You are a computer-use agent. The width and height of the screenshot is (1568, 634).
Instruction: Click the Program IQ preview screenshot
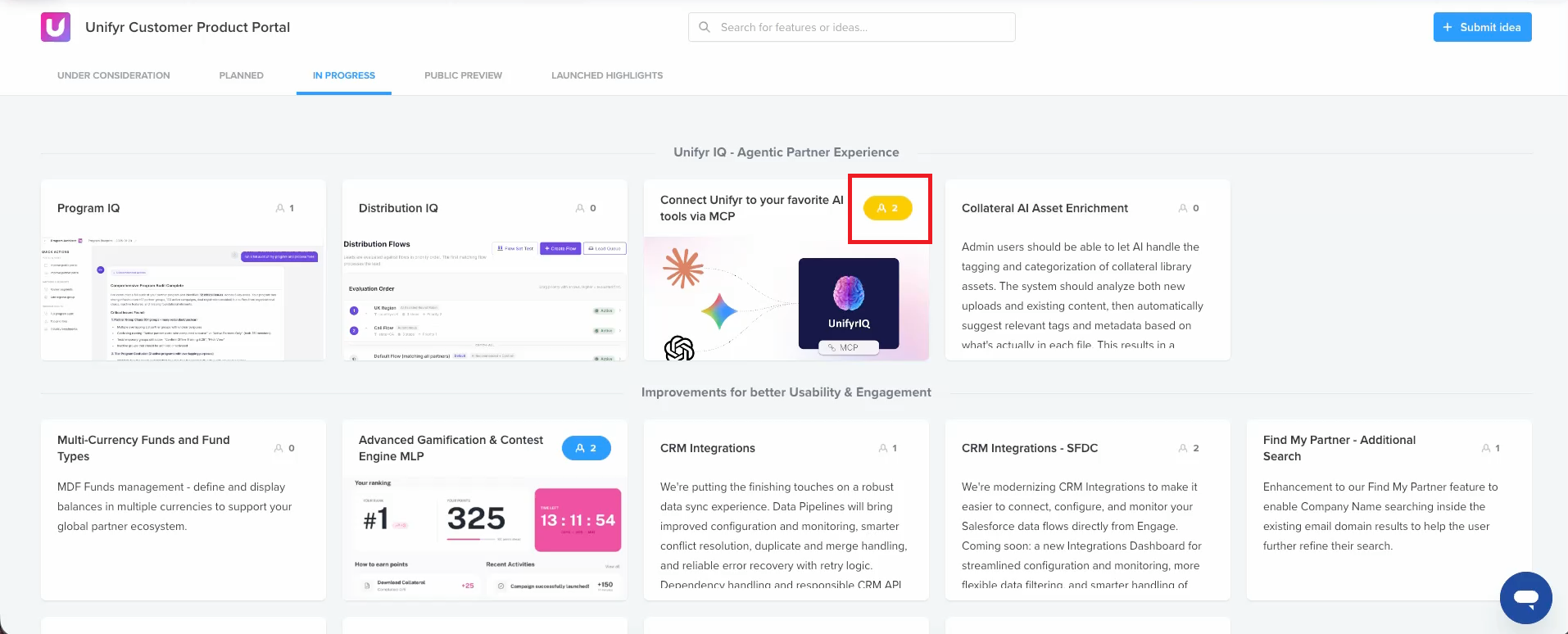point(184,298)
